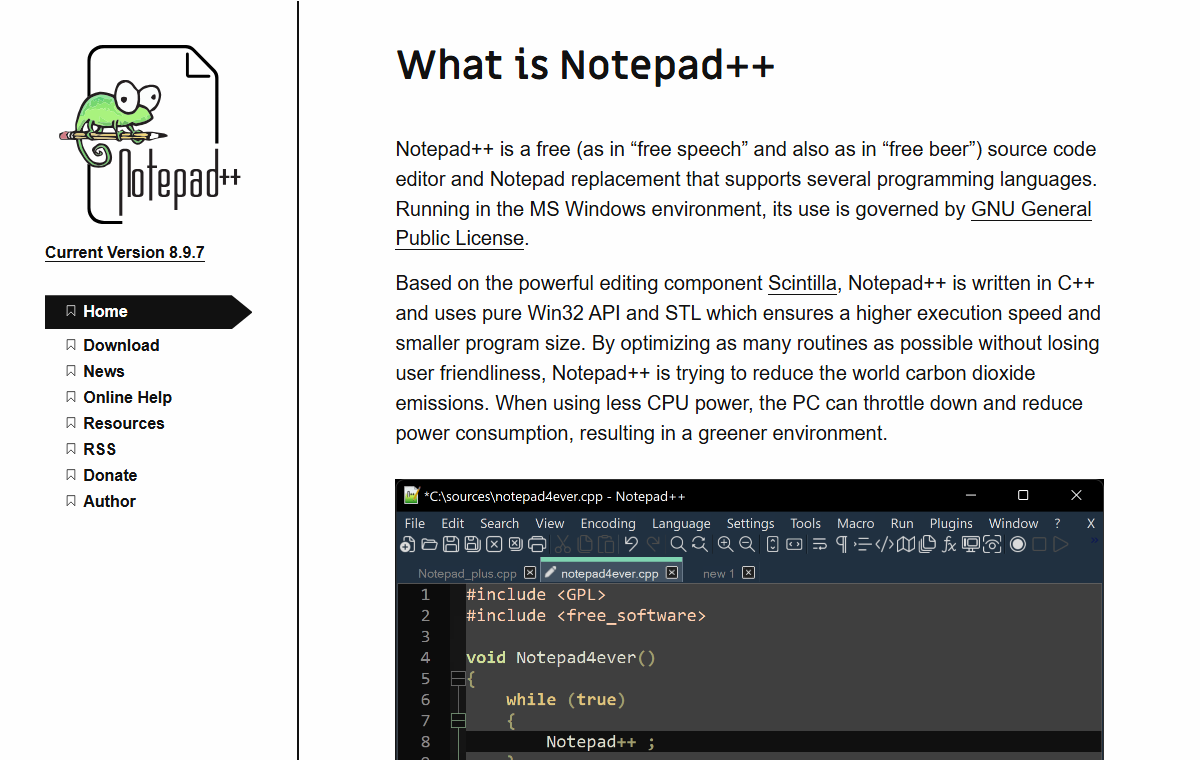1200x760 pixels.
Task: Click the Save All toolbar icon
Action: point(472,544)
